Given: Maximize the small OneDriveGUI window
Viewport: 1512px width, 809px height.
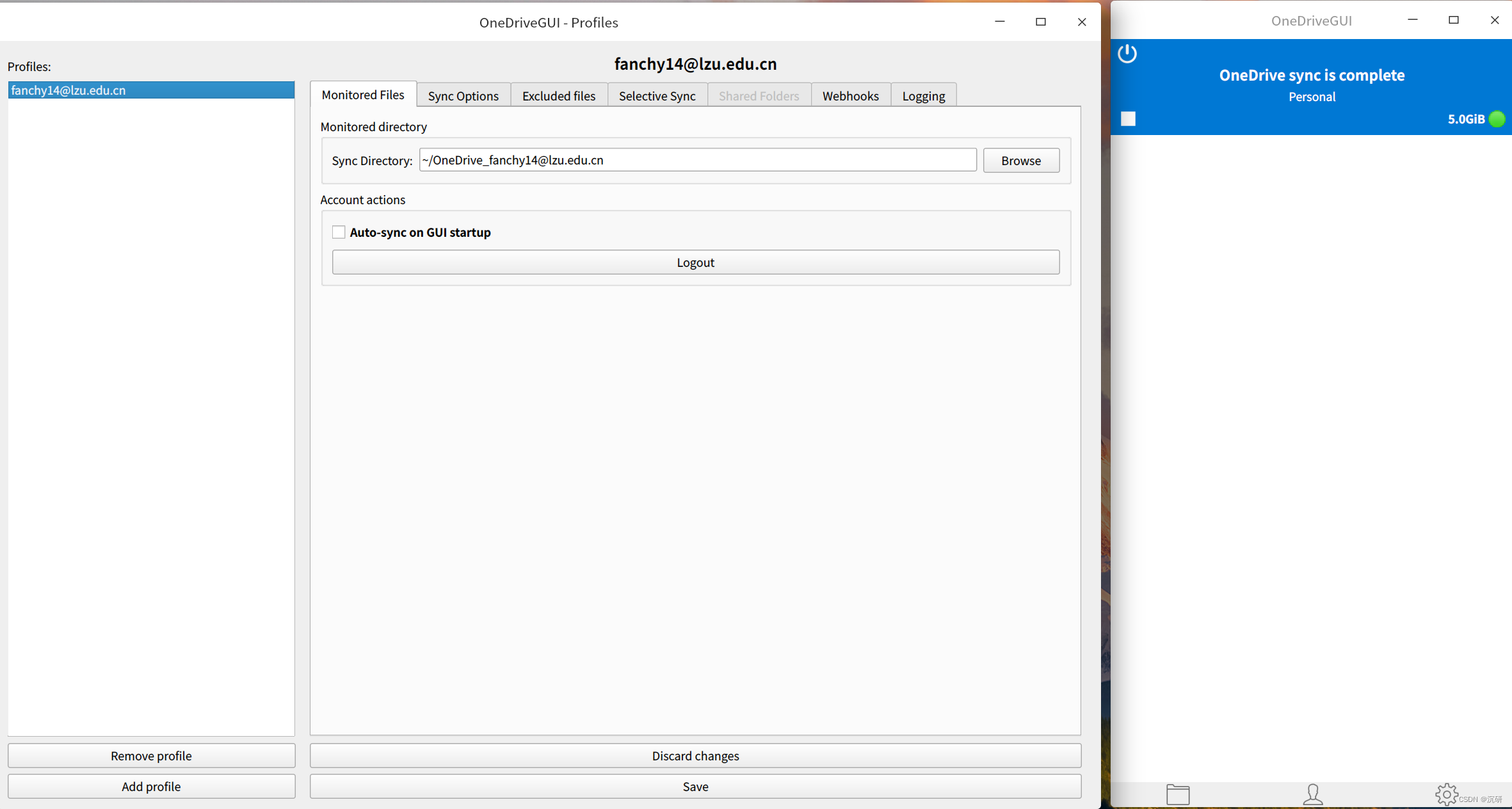Looking at the screenshot, I should pos(1454,20).
